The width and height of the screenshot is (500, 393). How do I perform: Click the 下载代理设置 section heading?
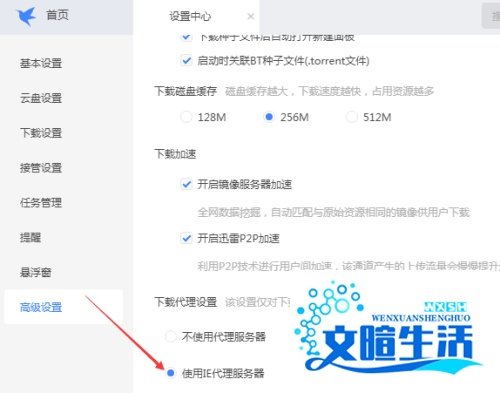(x=185, y=302)
